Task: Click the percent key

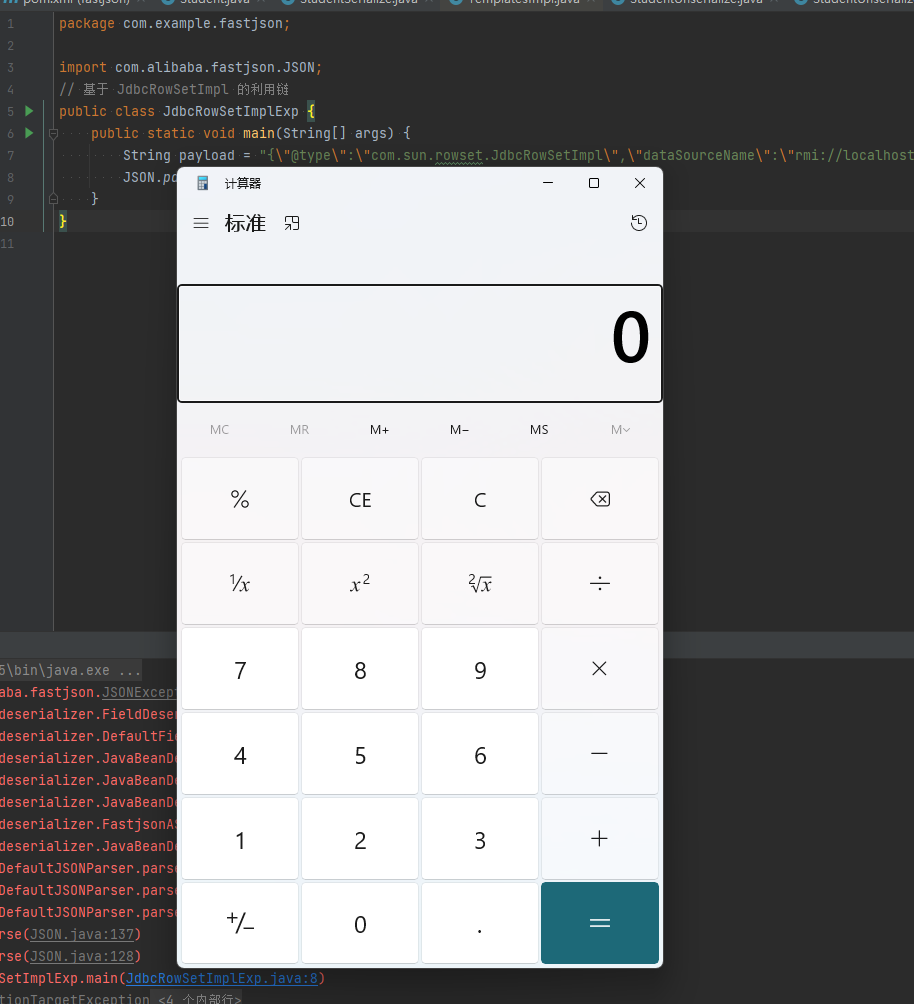Action: pyautogui.click(x=240, y=499)
